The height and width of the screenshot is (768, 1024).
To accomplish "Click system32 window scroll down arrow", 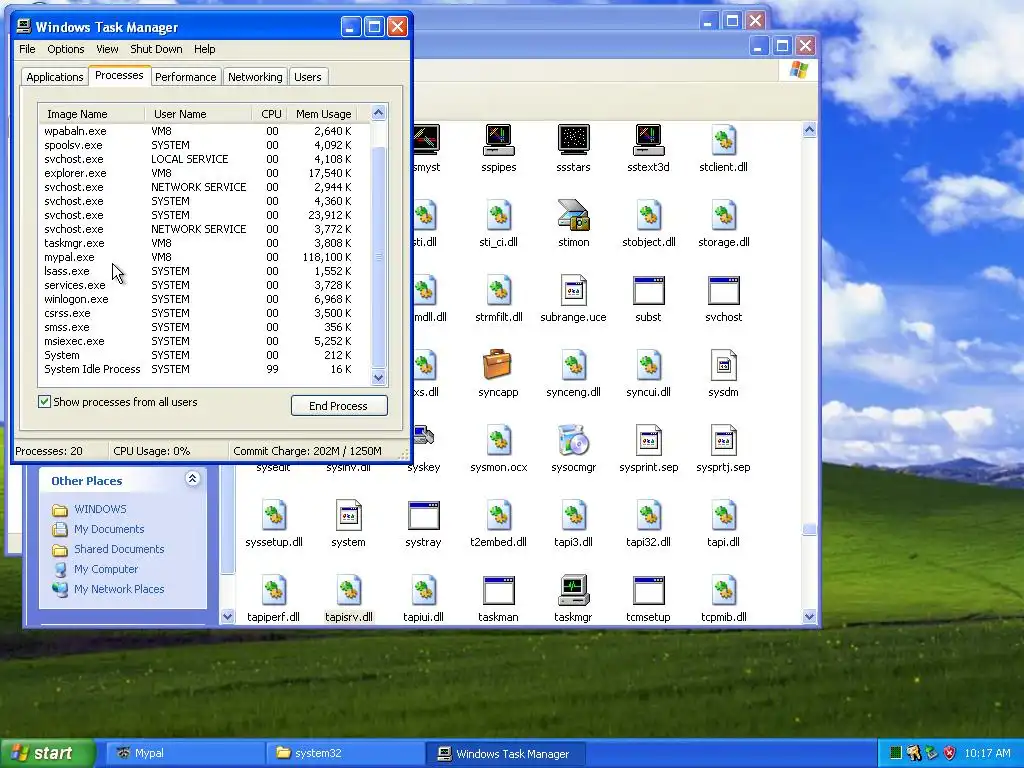I will click(x=809, y=616).
